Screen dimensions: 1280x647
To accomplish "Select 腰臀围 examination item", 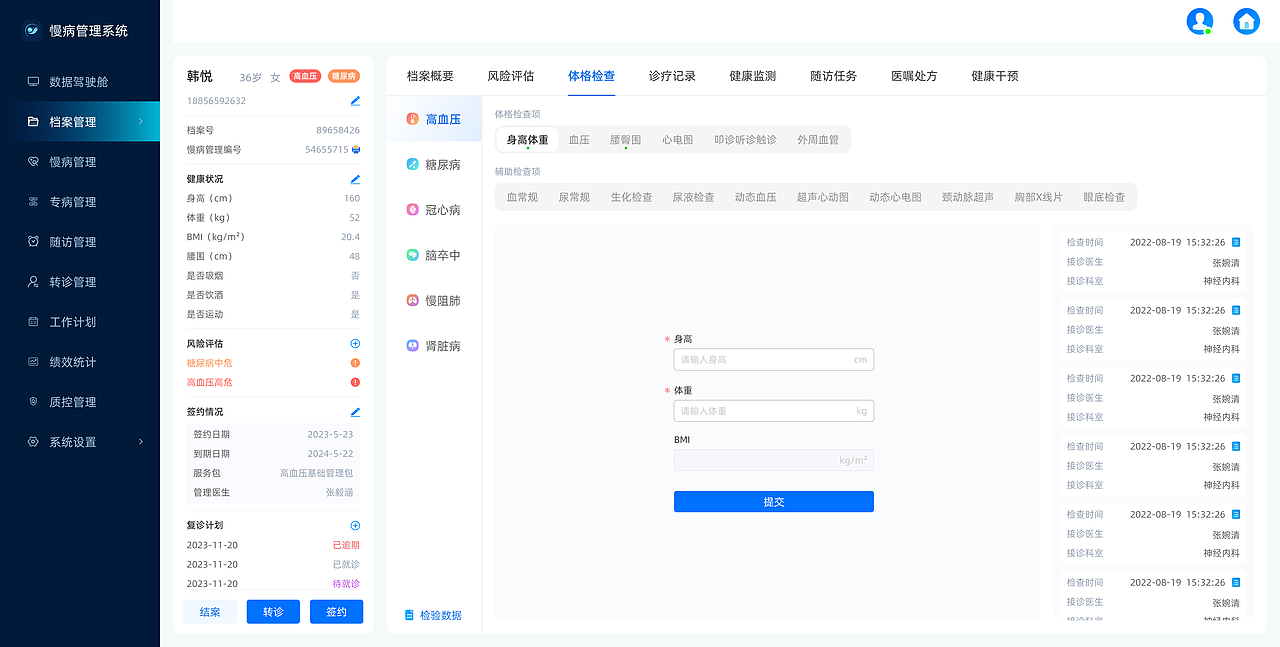I will pyautogui.click(x=626, y=140).
